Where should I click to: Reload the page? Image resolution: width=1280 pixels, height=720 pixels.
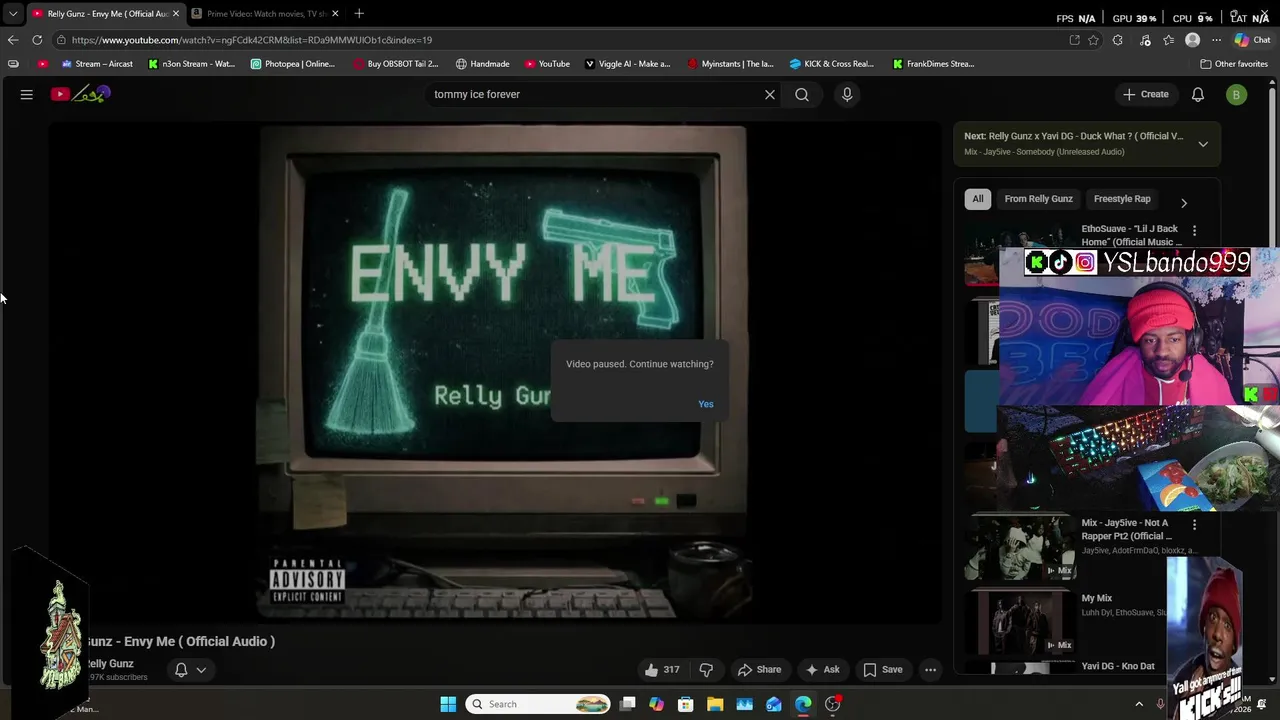coord(37,40)
